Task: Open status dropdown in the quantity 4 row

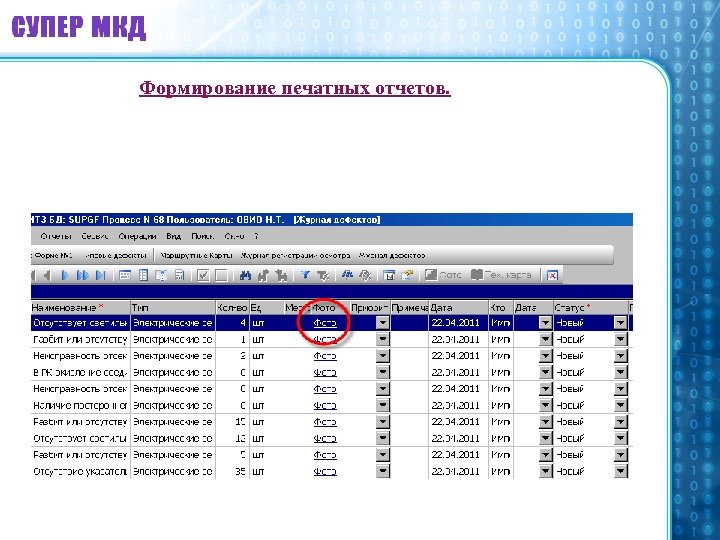Action: coord(620,323)
